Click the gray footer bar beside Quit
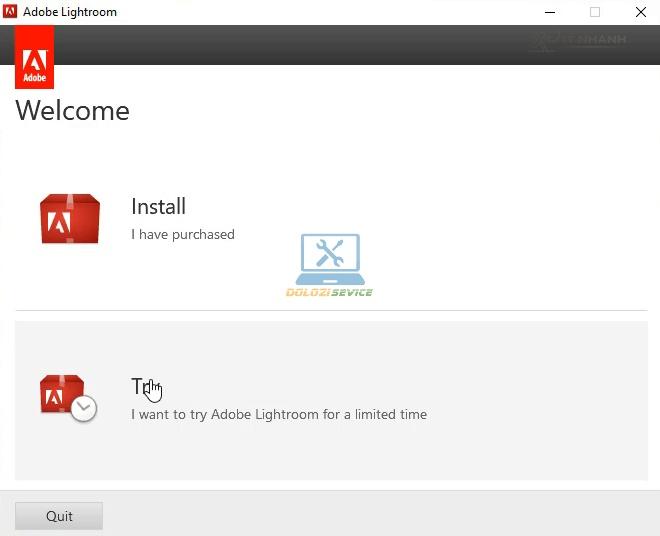This screenshot has width=660, height=536. point(380,515)
